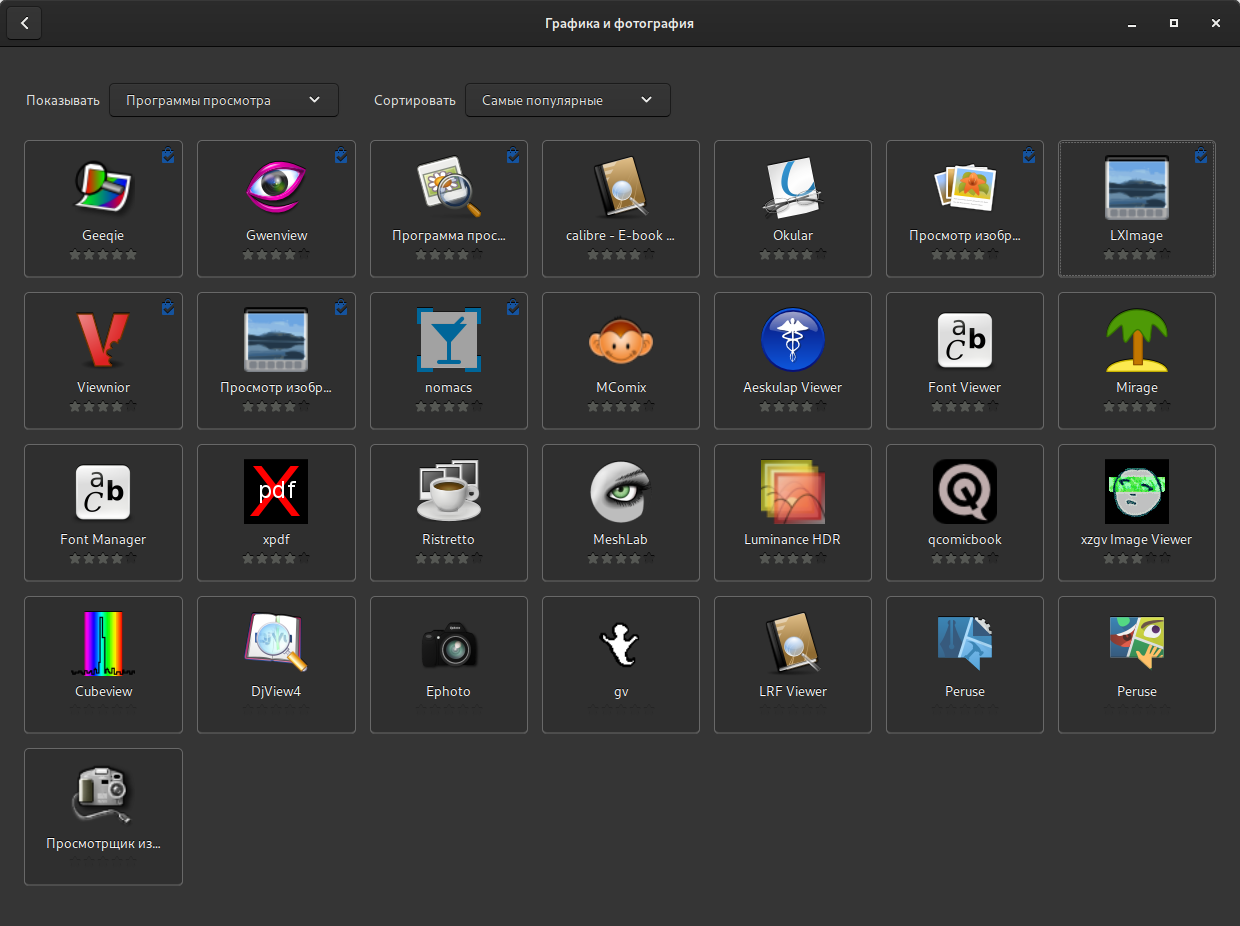Open the Luminance HDR icon

click(793, 490)
